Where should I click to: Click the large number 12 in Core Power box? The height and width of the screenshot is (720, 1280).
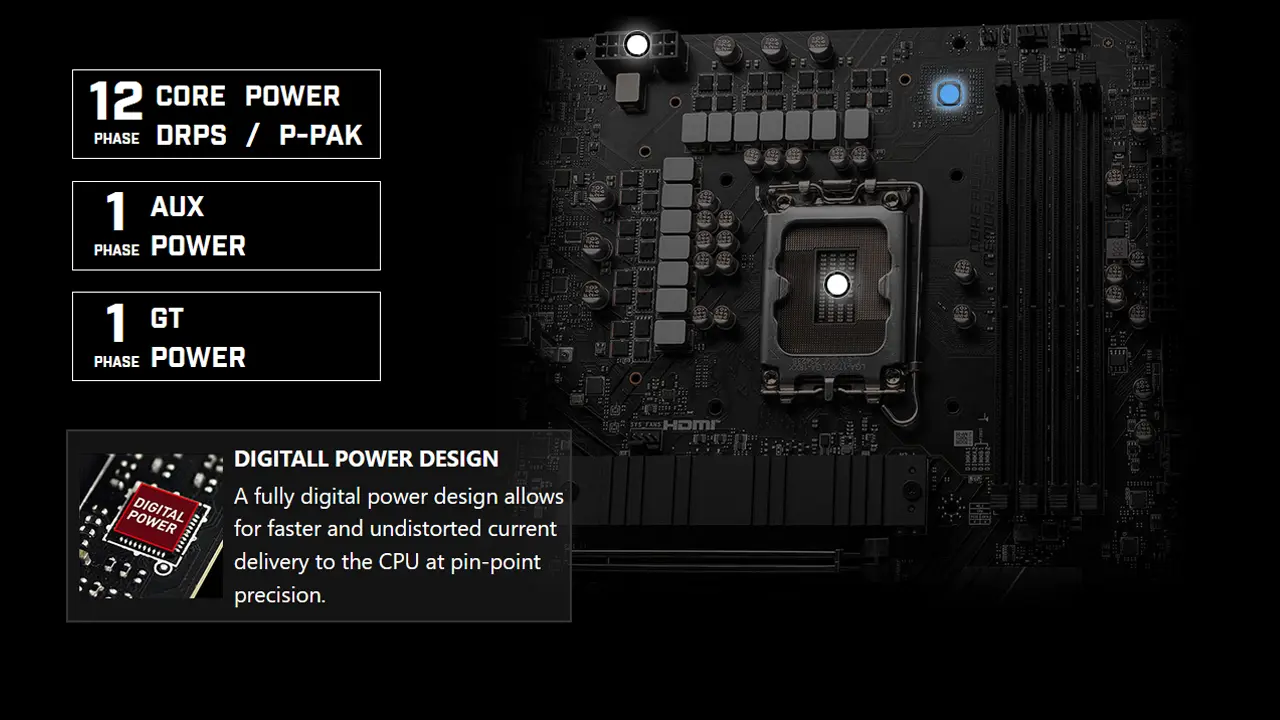[x=116, y=102]
